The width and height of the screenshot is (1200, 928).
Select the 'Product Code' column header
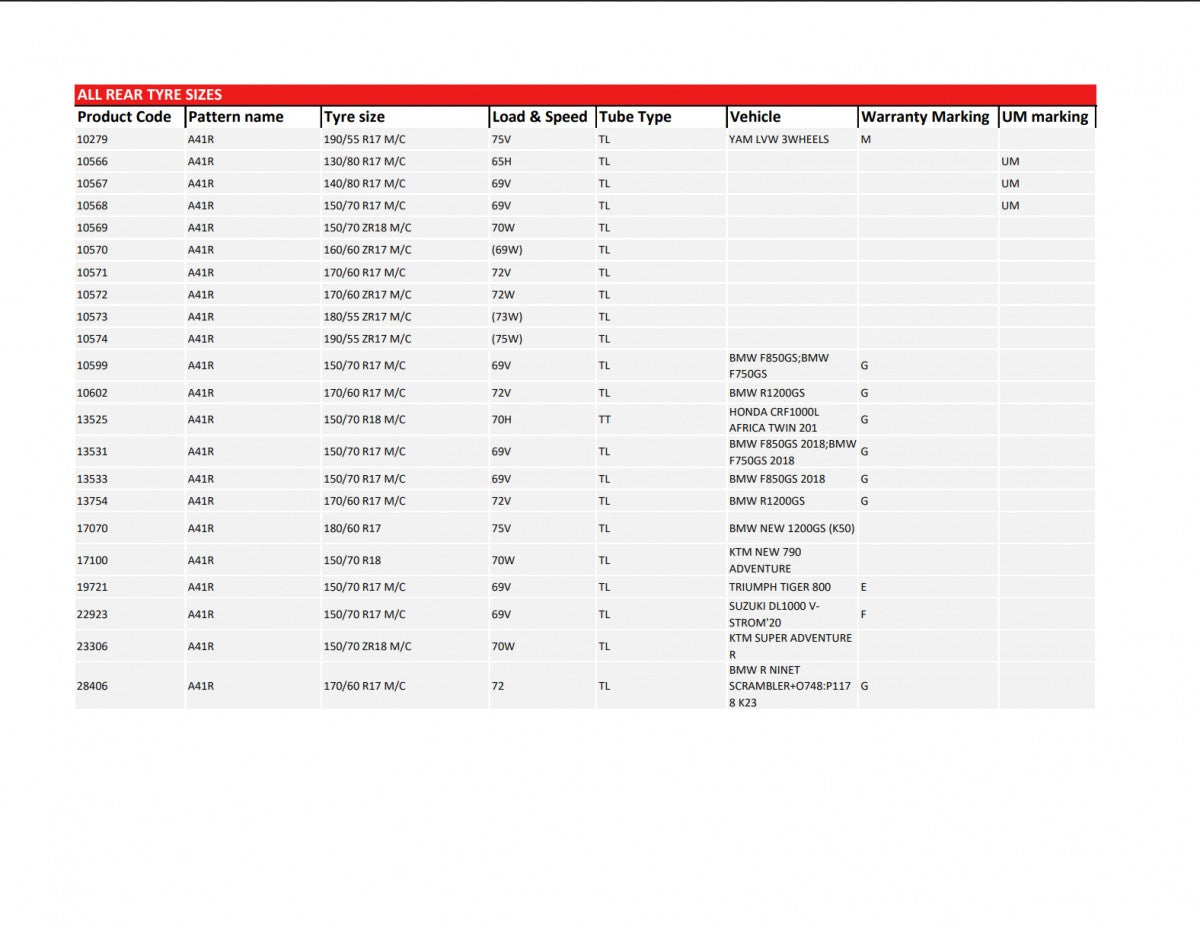pyautogui.click(x=124, y=117)
